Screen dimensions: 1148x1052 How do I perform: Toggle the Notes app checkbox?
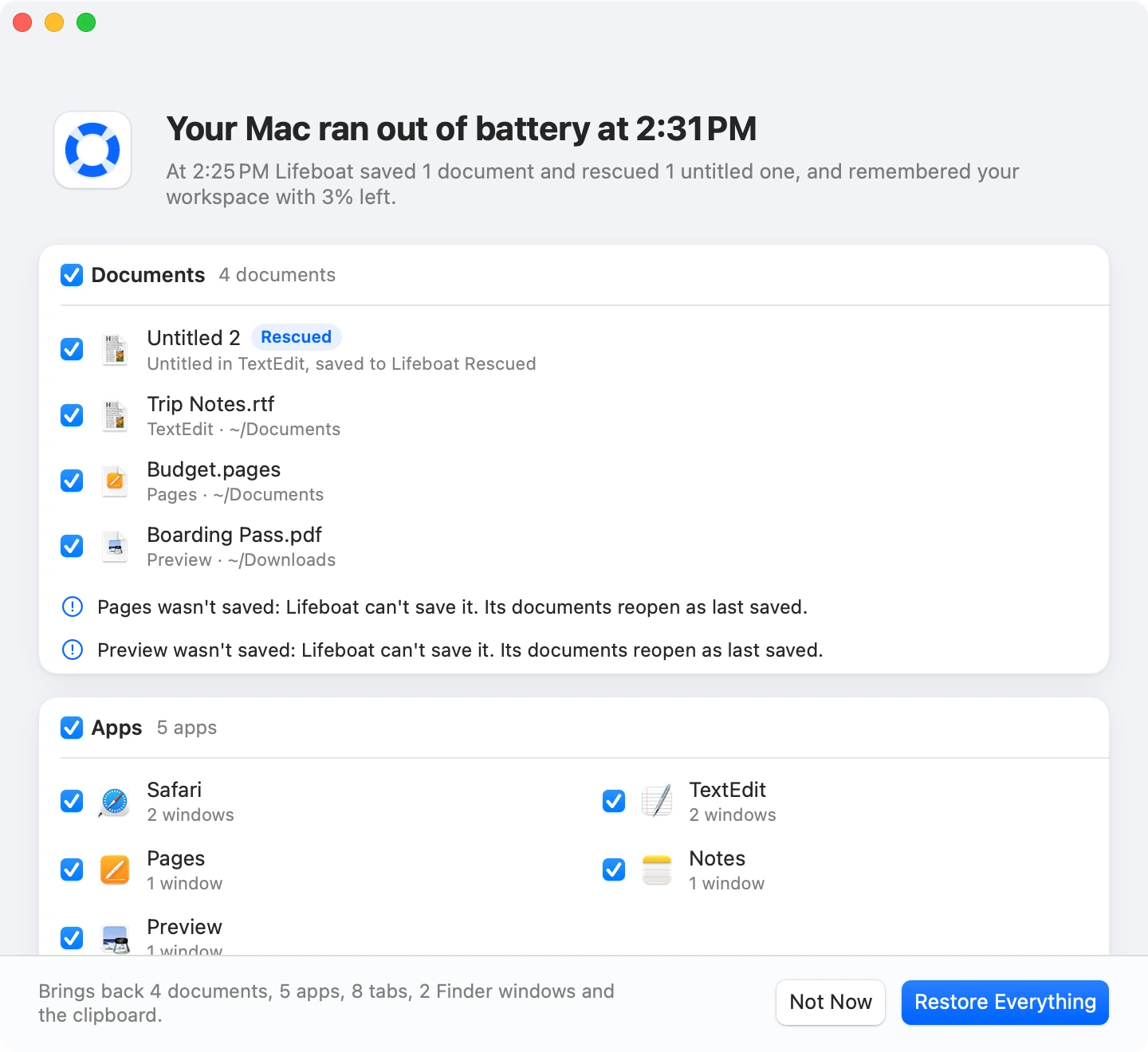[614, 869]
